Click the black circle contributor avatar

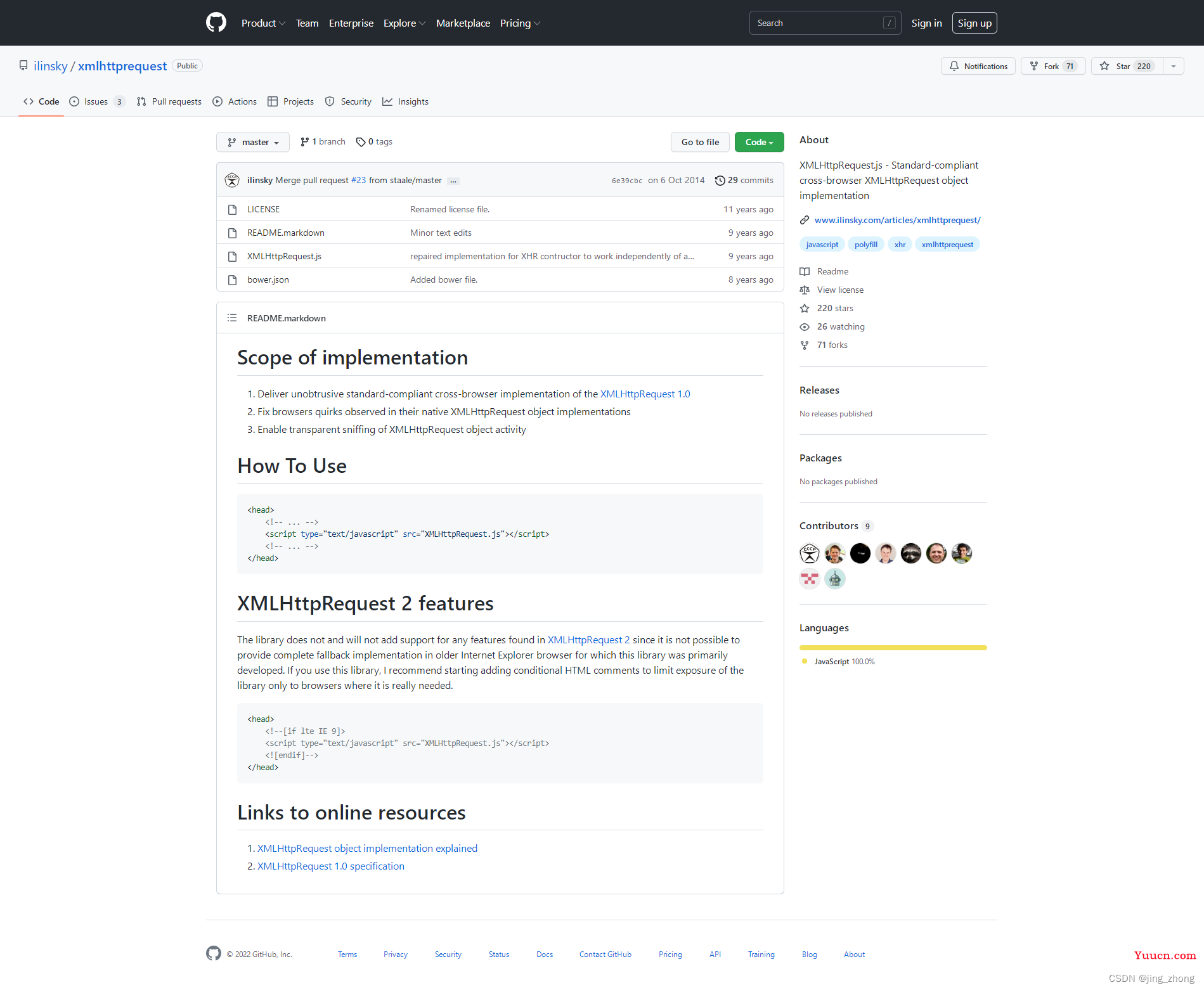[860, 553]
